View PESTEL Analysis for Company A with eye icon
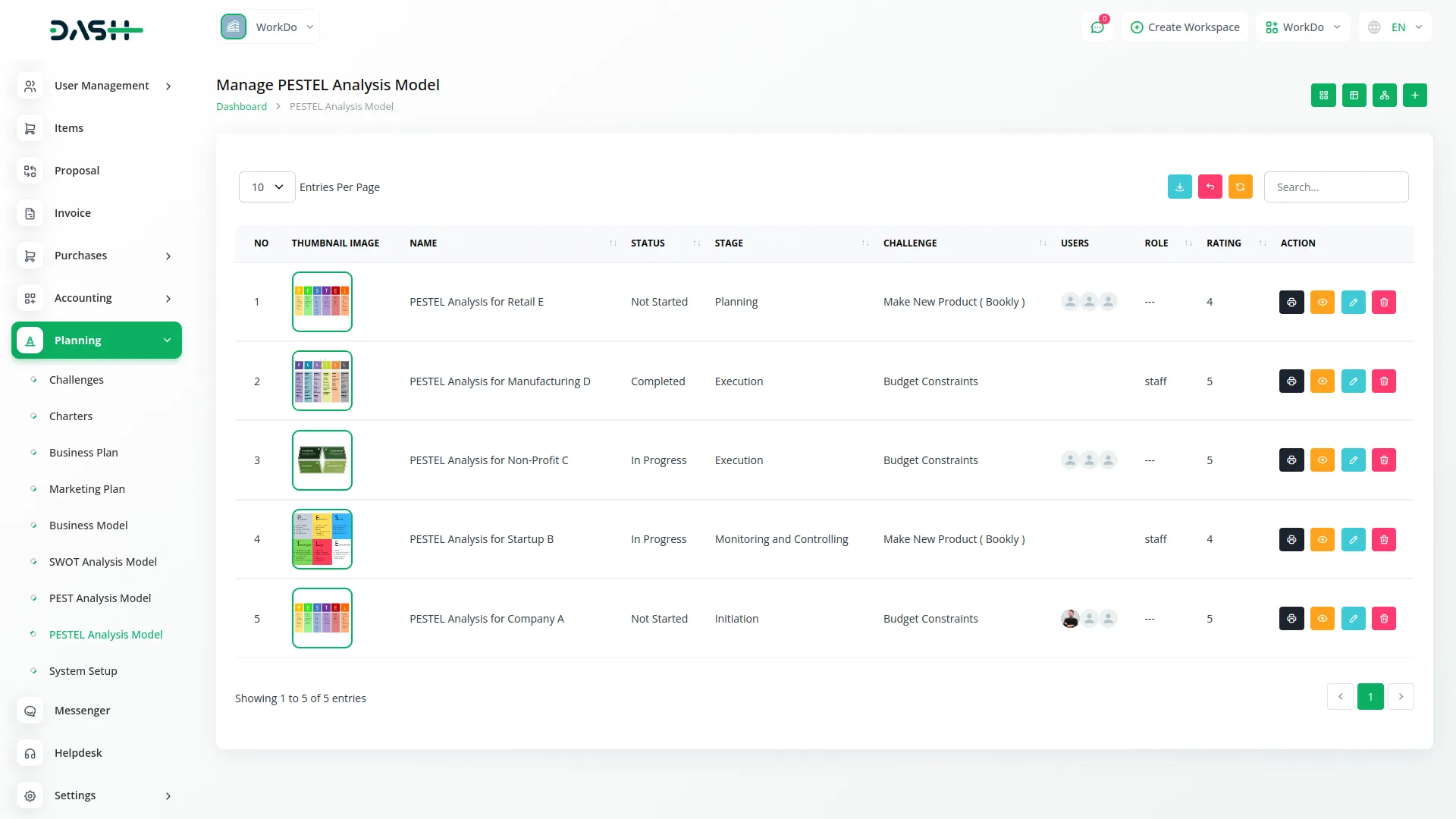The height and width of the screenshot is (819, 1456). tap(1322, 619)
